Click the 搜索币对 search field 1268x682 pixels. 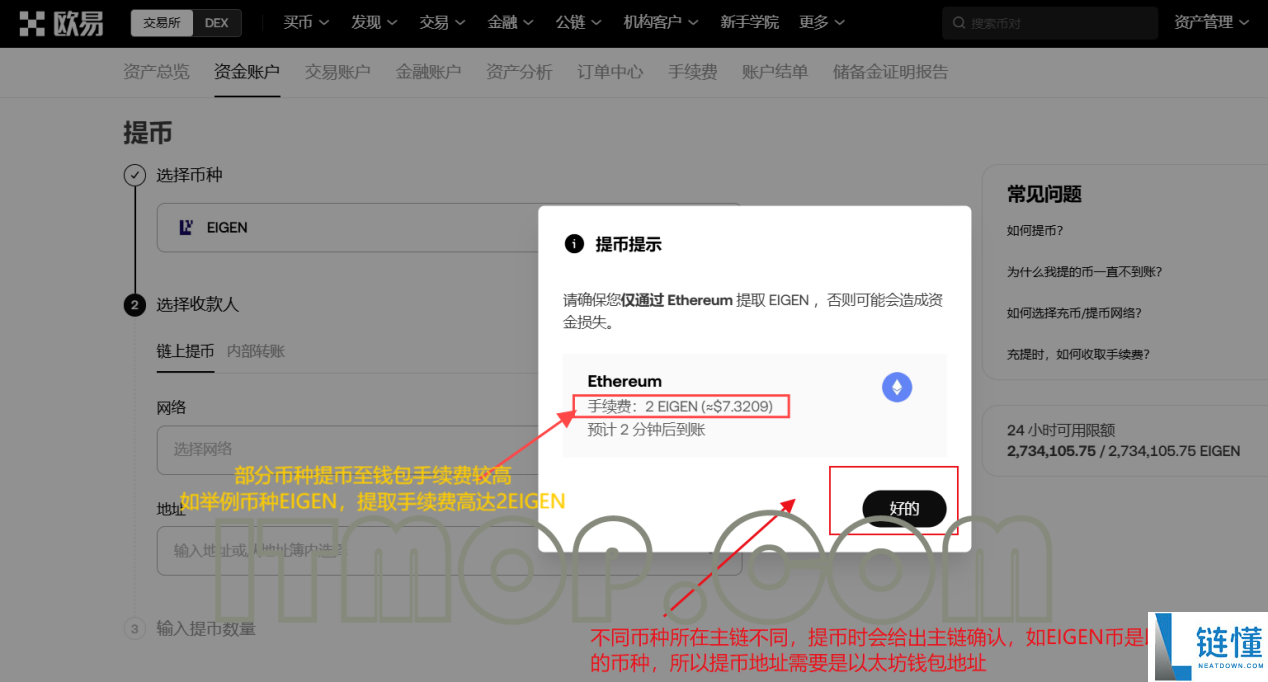1050,23
